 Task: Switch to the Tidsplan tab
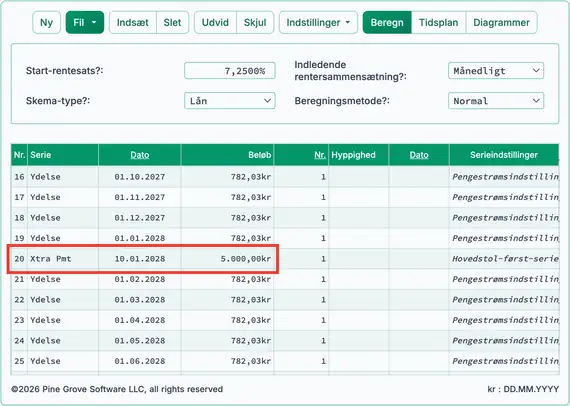click(438, 23)
